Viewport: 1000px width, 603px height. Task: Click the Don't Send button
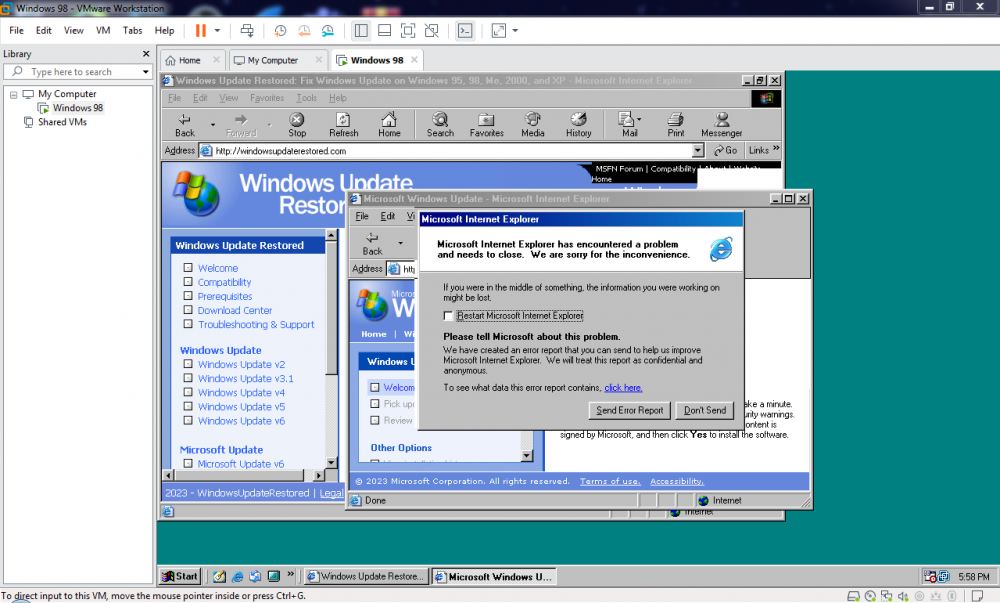704,410
